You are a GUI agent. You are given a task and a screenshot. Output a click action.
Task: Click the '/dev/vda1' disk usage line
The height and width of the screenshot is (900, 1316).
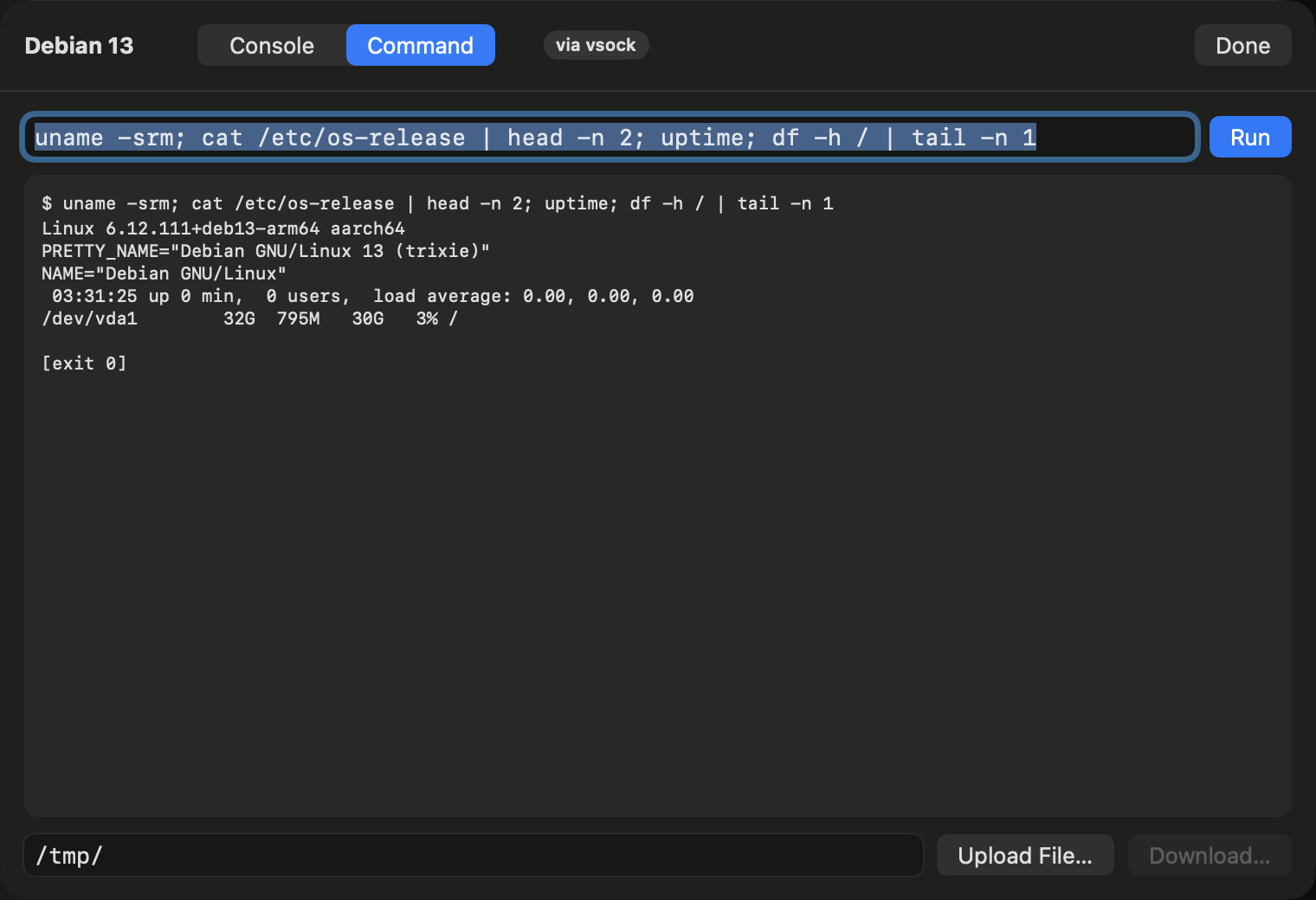[249, 318]
